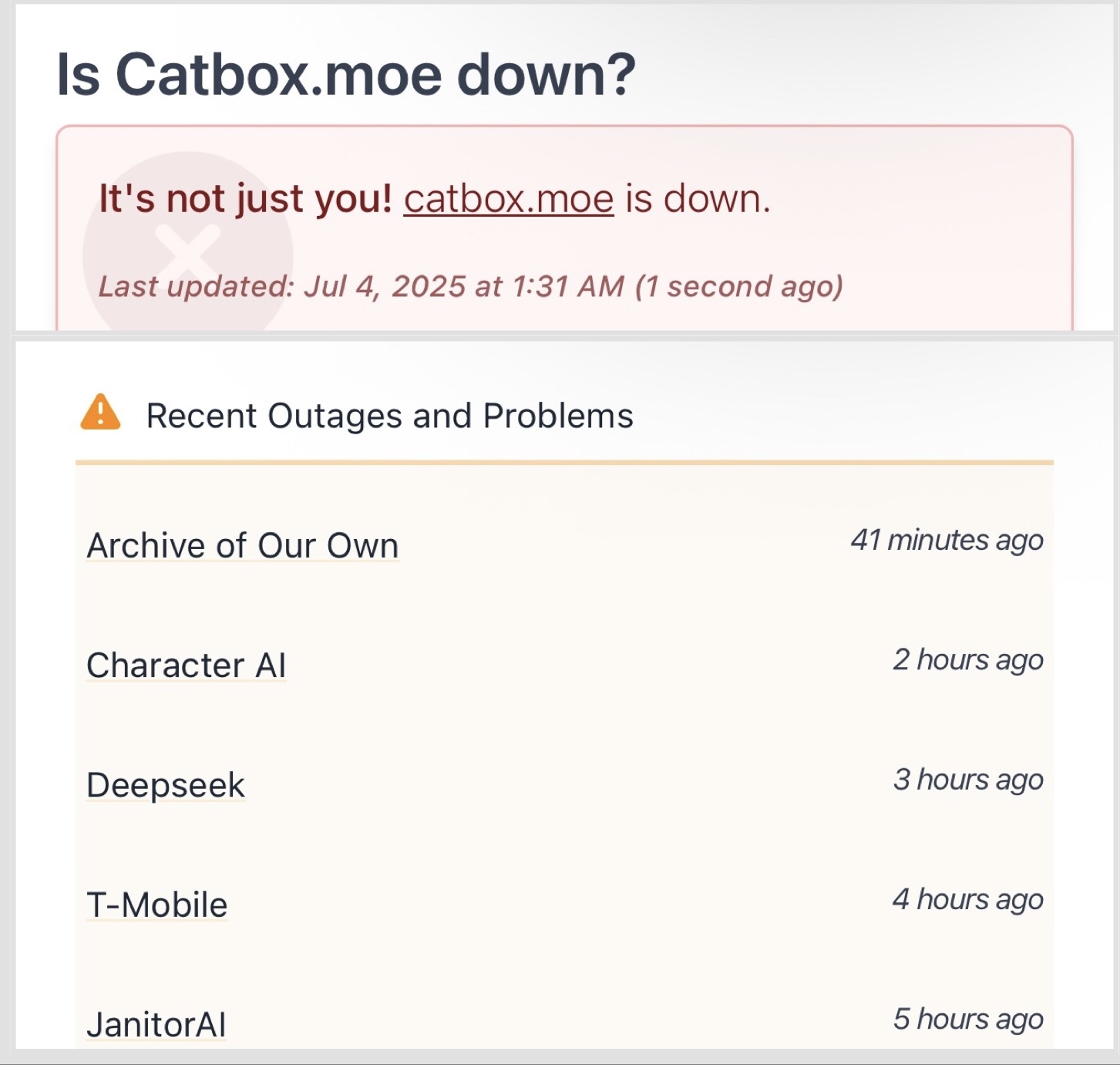1120x1065 pixels.
Task: Click the '(1 second ago)' relative time
Action: (739, 286)
